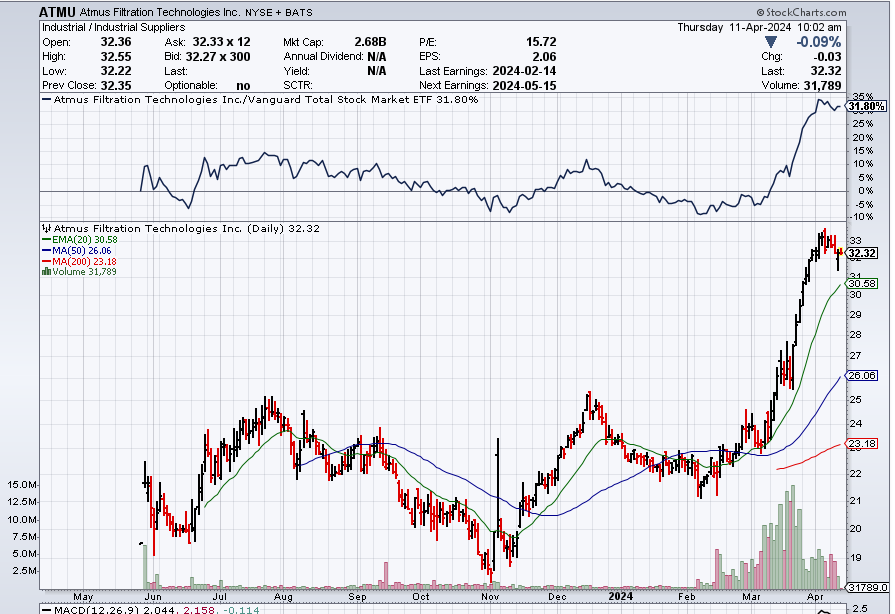Click the -0.09% percent change
Viewport: 895px width, 614px height.
click(x=819, y=42)
